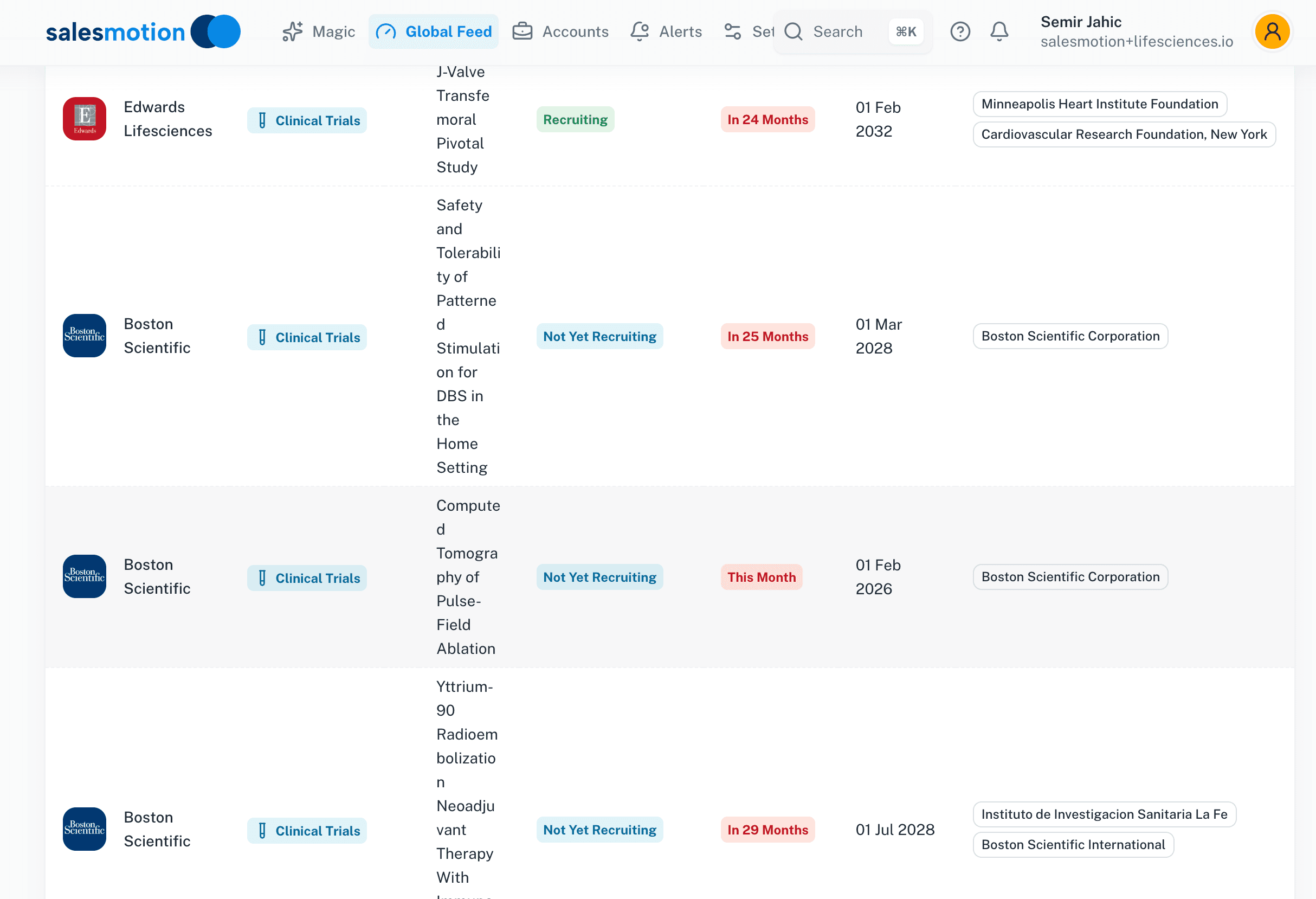Click Clinical Trials tag in 29 Months row
The width and height of the screenshot is (1316, 899).
pyautogui.click(x=307, y=831)
